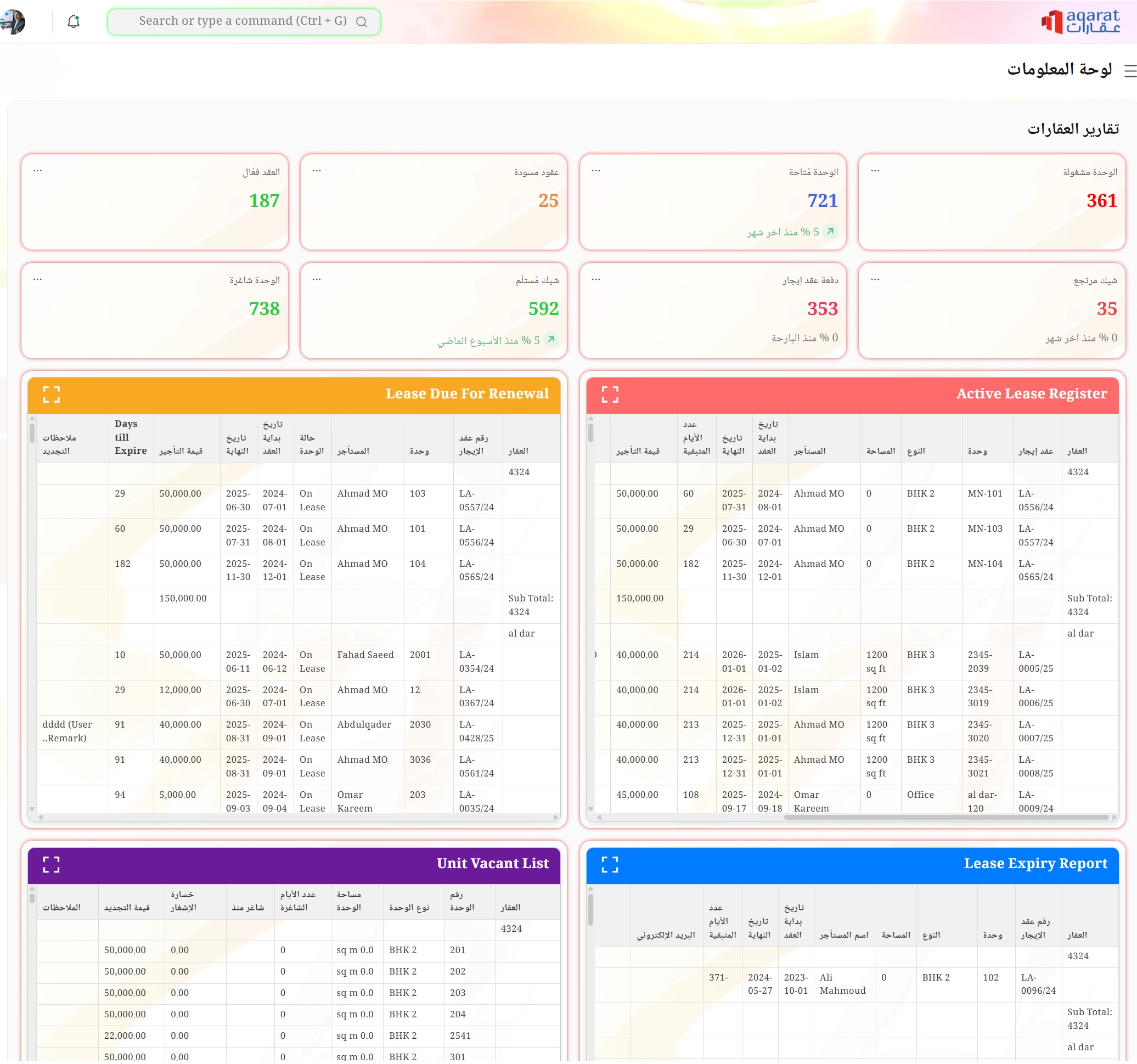Click Days till Expire column header
The width and height of the screenshot is (1137, 1064).
point(131,437)
